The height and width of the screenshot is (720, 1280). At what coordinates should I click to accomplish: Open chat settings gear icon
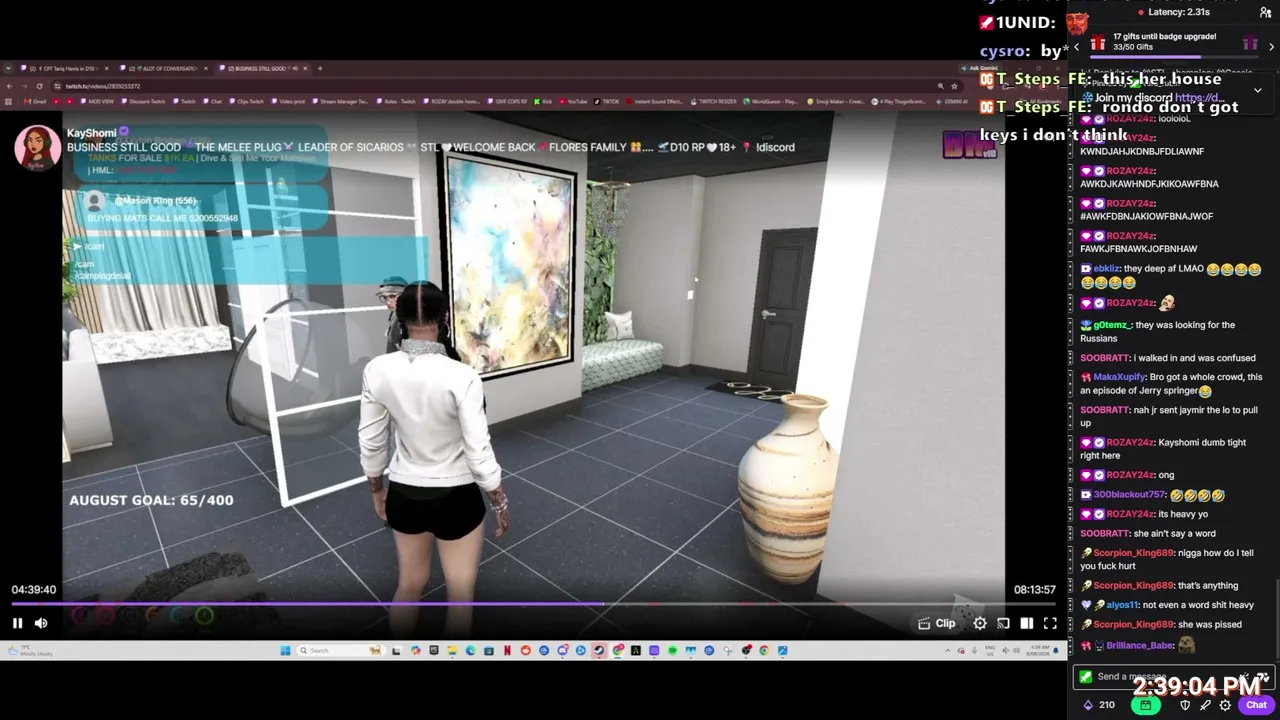(1225, 705)
